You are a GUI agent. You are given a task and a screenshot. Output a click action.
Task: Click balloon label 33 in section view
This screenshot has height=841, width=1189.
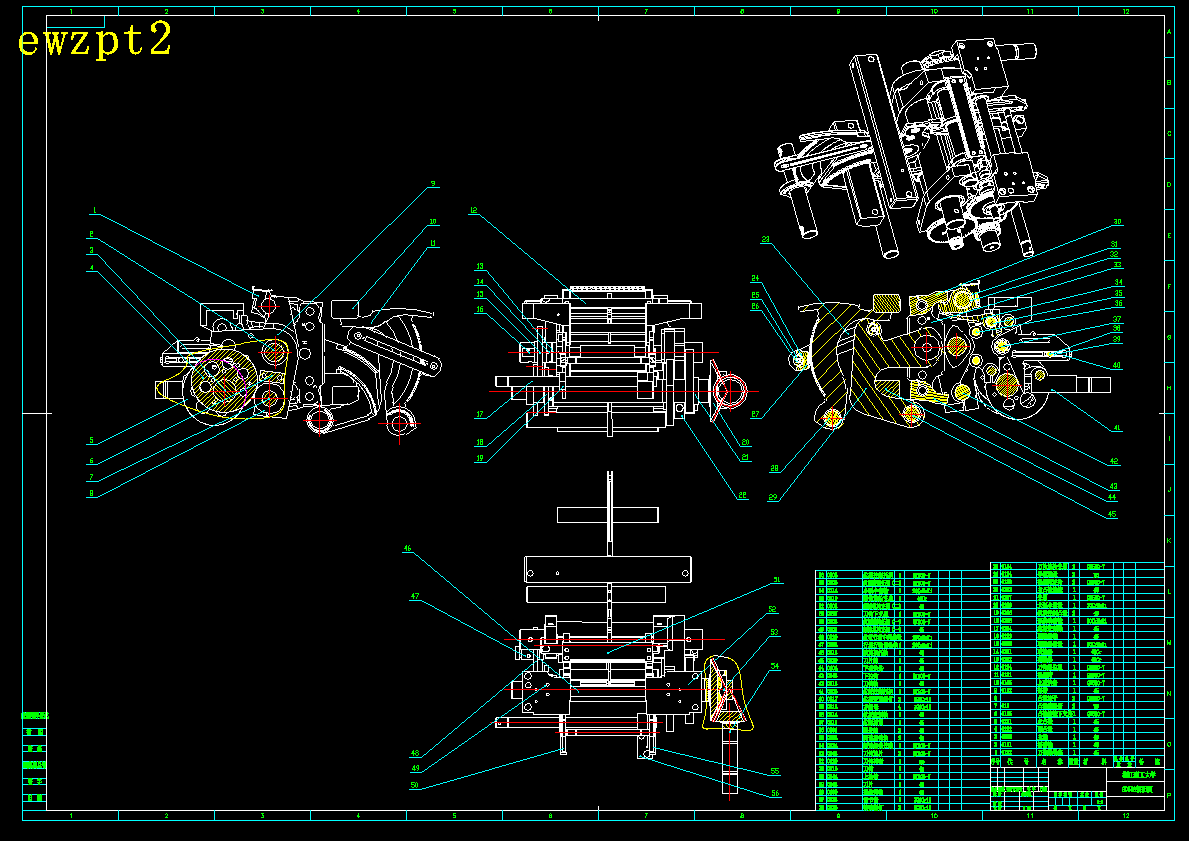[x=1118, y=265]
